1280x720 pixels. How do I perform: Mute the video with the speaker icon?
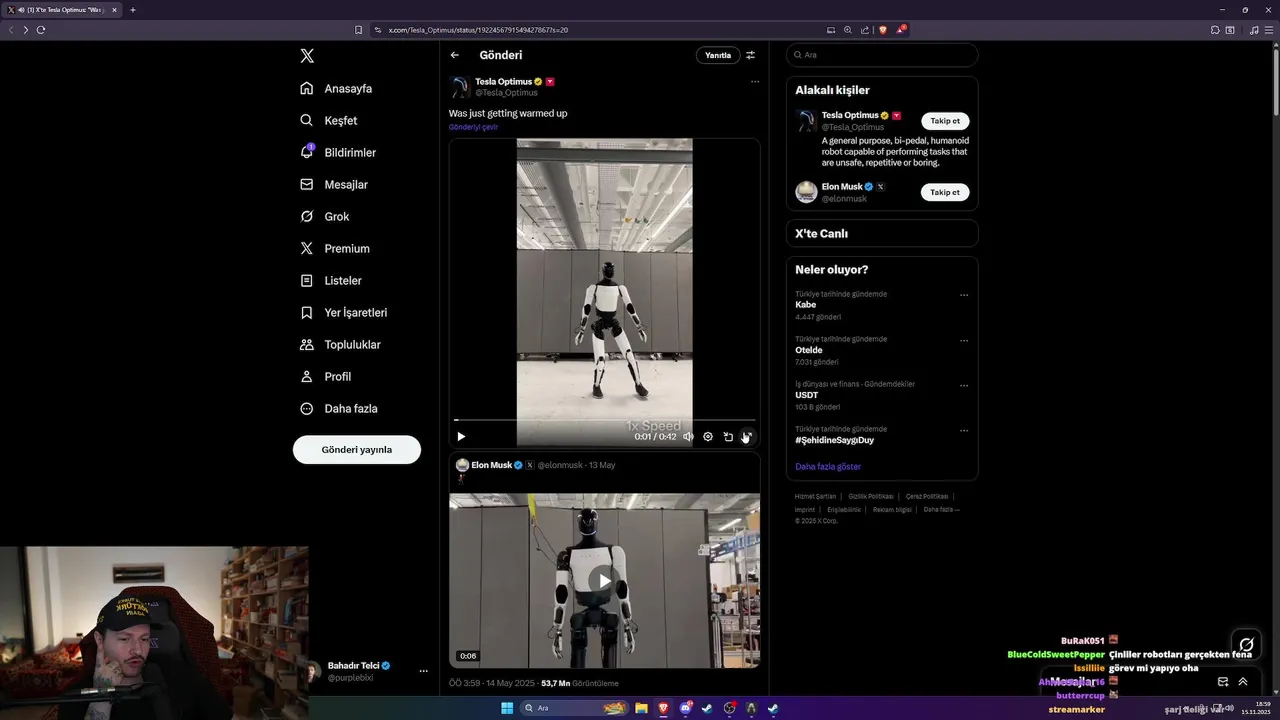[688, 436]
